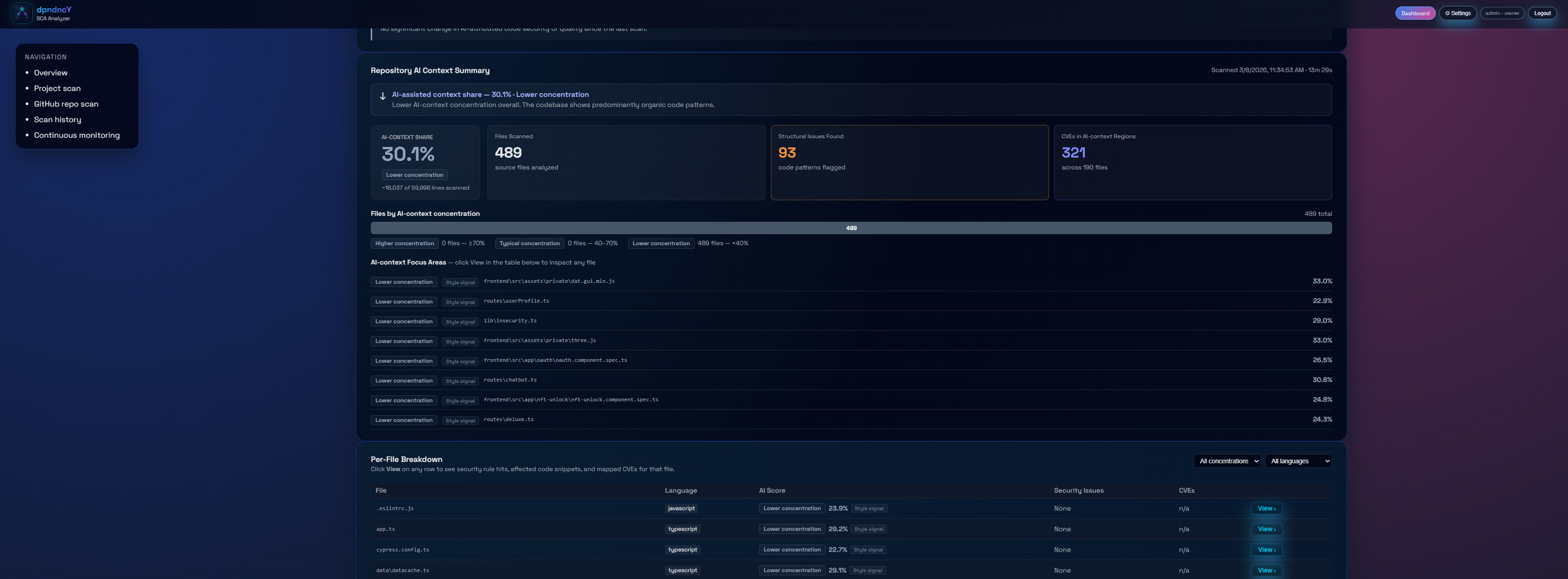Open View for cypress.config.ts

click(x=1266, y=550)
